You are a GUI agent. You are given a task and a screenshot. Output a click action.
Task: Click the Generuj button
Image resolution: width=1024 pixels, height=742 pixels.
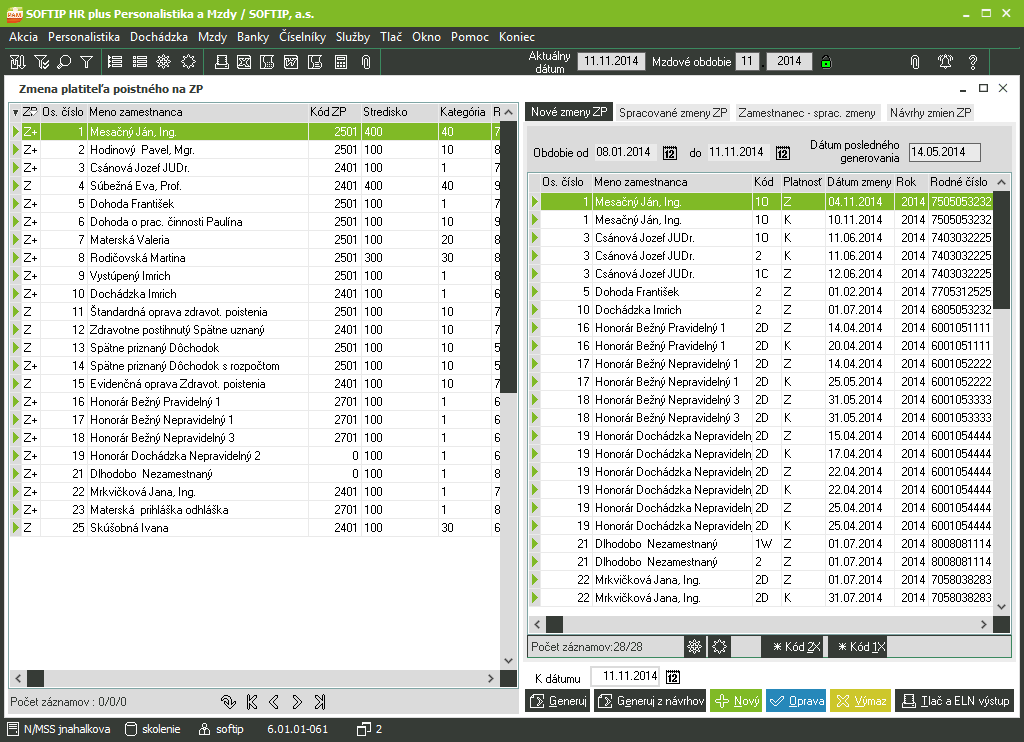pos(557,701)
